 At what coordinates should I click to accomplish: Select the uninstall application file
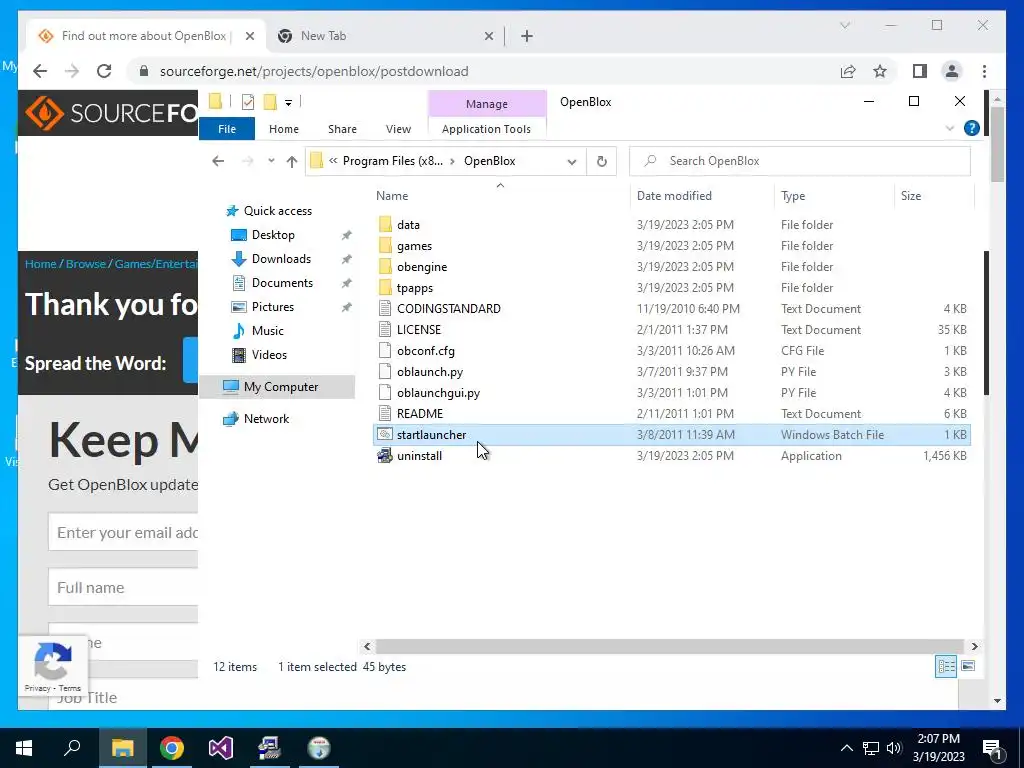click(419, 456)
